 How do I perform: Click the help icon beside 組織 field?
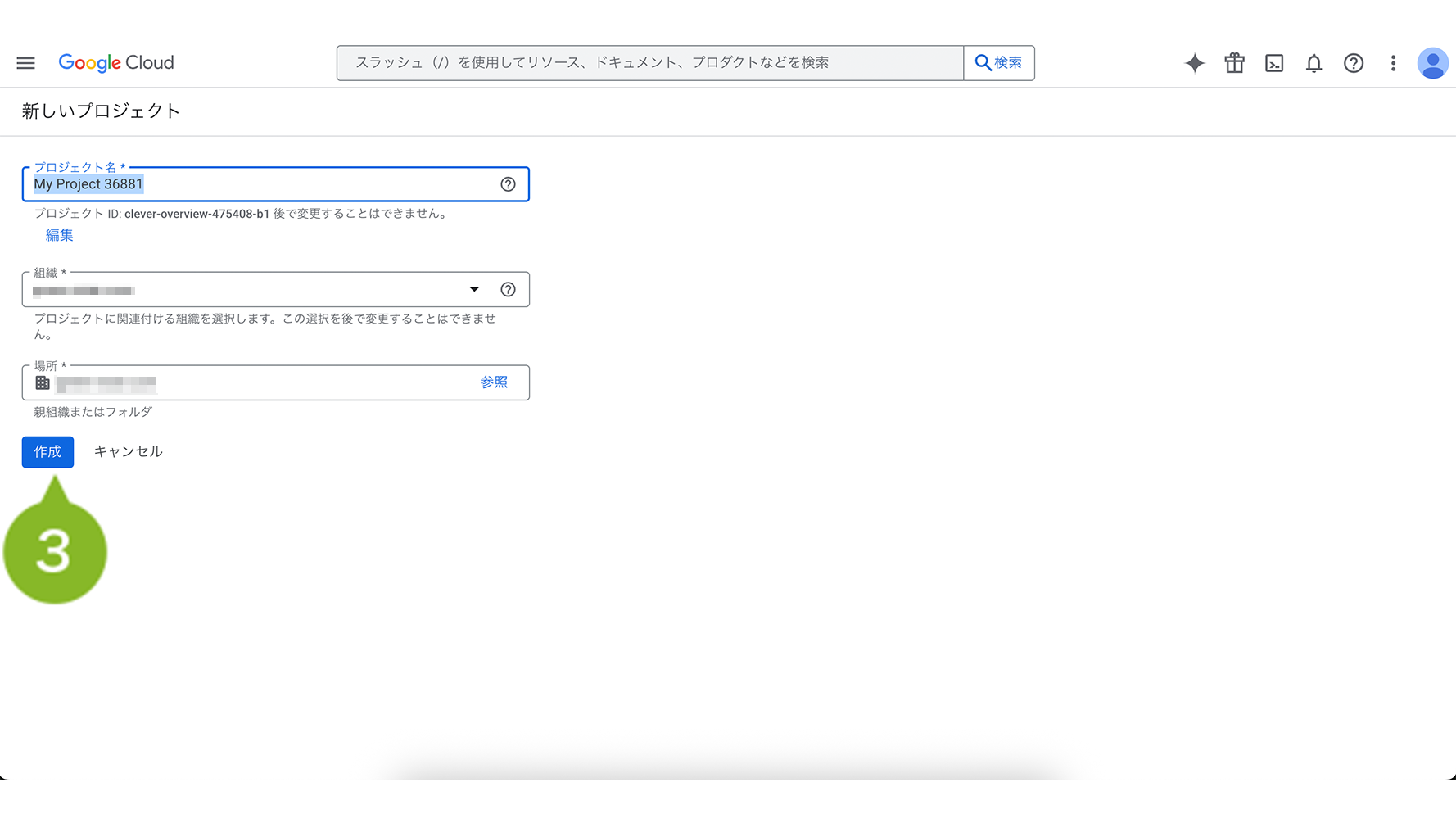[508, 289]
